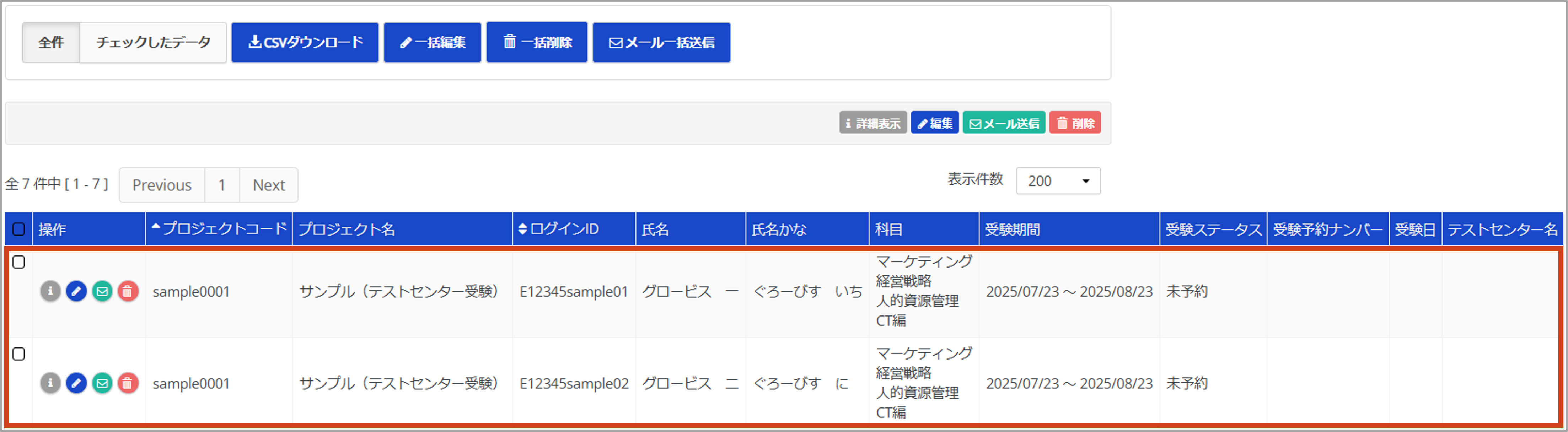This screenshot has height=432, width=1568.
Task: Check the checkbox for the E12345sample01 row
Action: tap(19, 262)
